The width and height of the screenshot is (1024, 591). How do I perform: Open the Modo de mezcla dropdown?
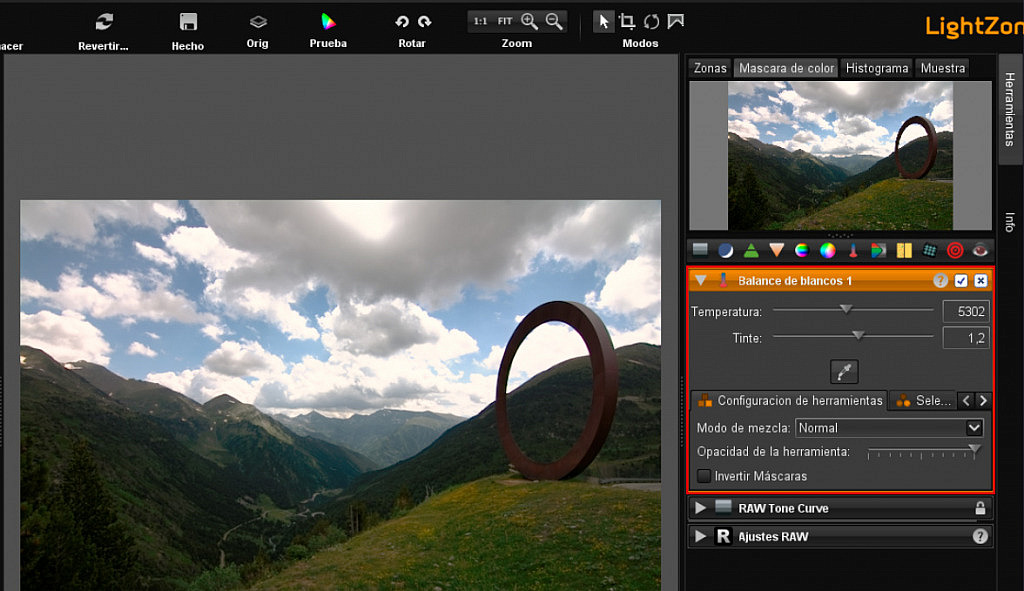pos(888,427)
